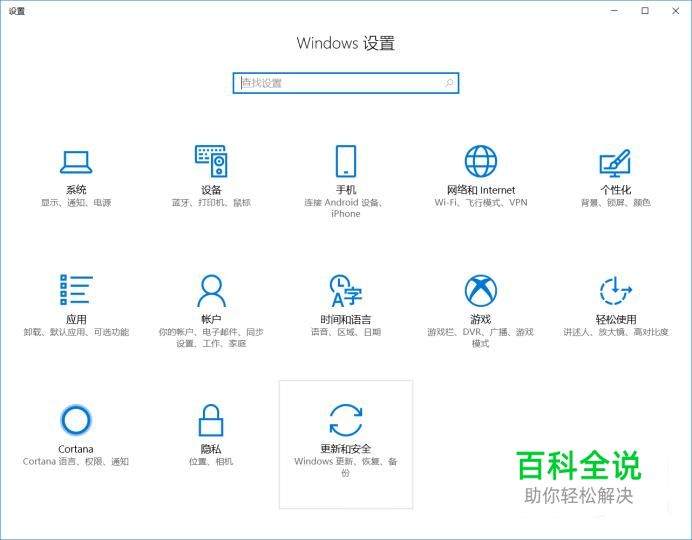
Task: Maximize the 设置 window
Action: (645, 11)
